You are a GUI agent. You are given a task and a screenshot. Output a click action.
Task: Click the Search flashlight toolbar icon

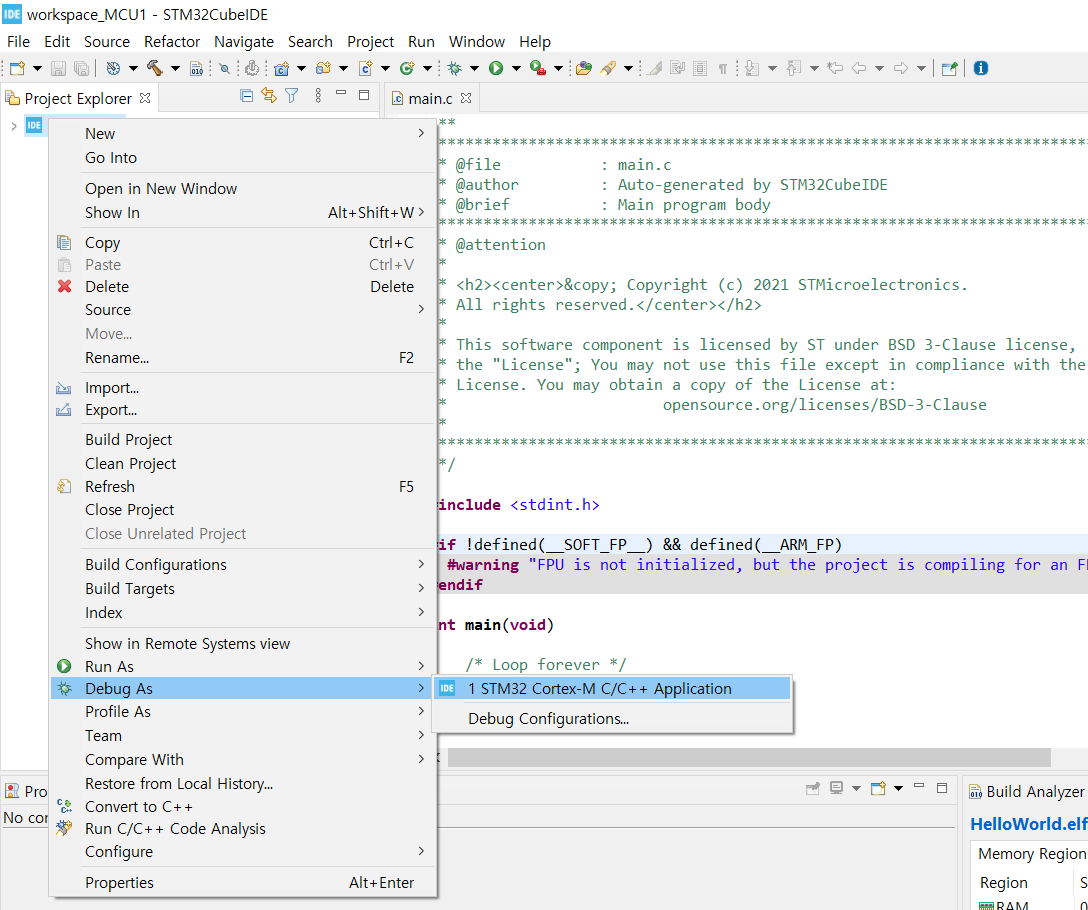tap(608, 68)
